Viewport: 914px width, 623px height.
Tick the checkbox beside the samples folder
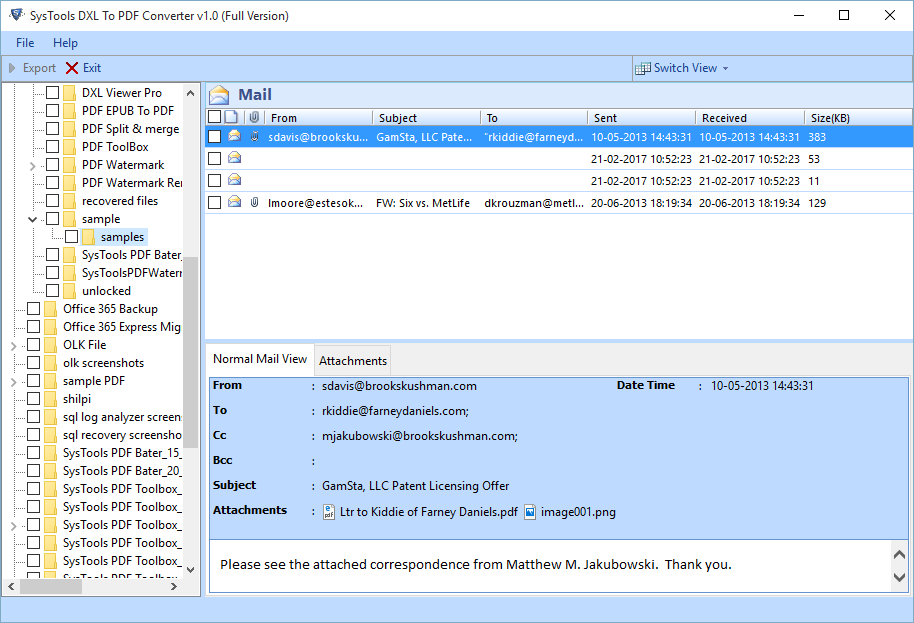pos(70,236)
